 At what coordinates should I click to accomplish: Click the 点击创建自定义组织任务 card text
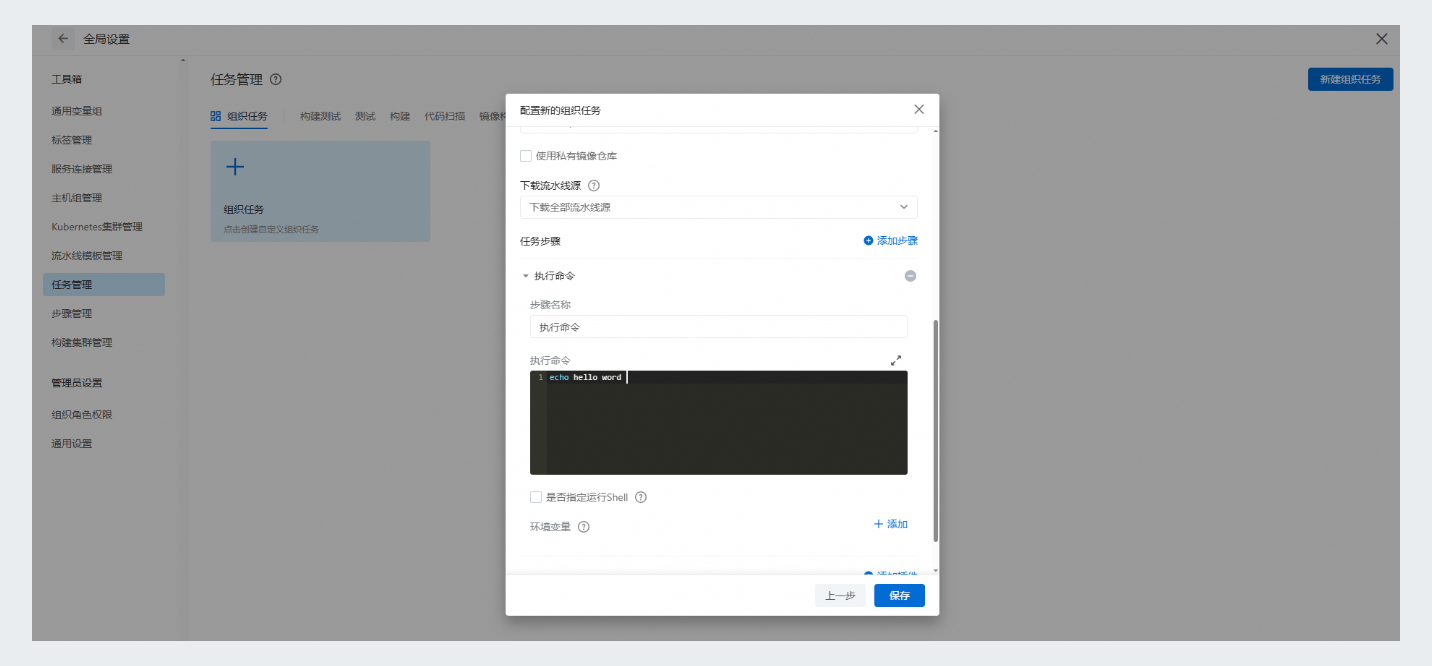(271, 230)
